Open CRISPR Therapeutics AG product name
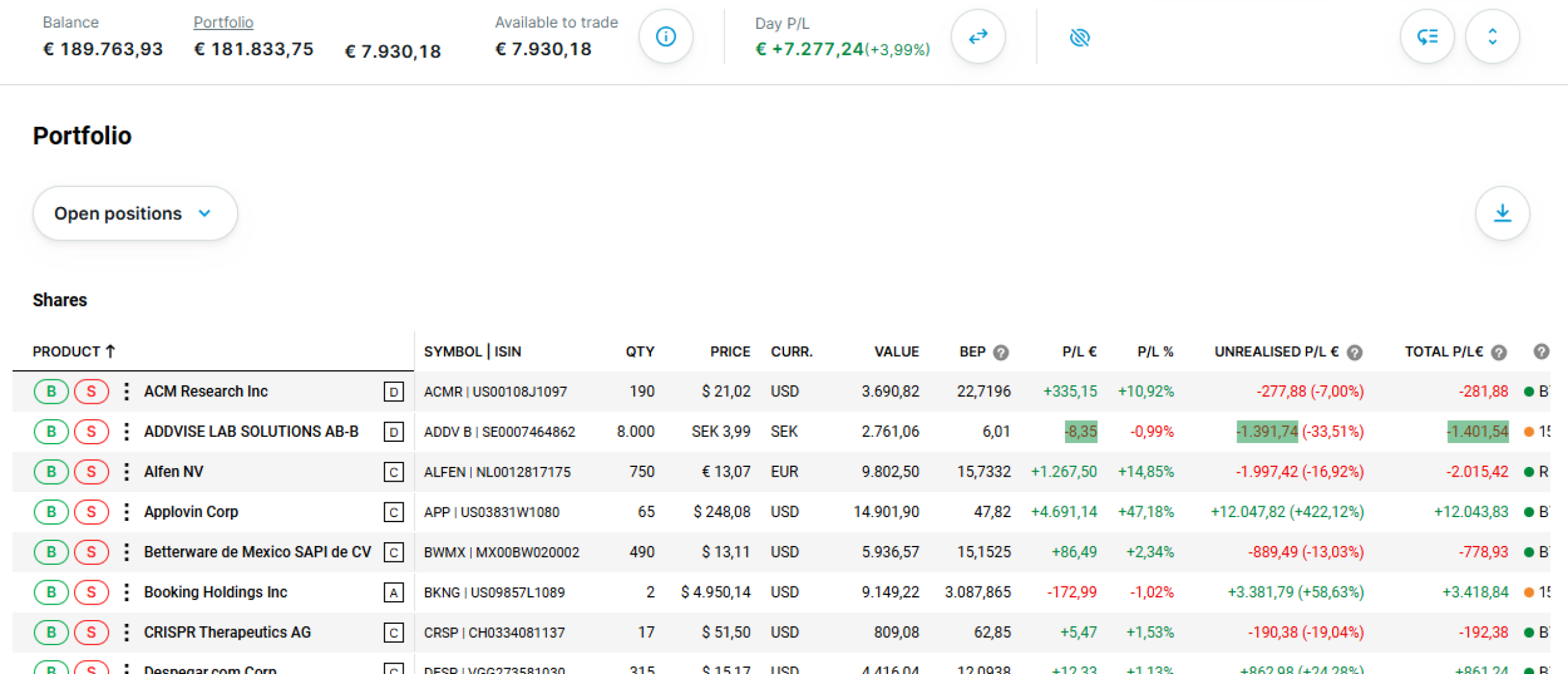Image resolution: width=1568 pixels, height=674 pixels. tap(227, 632)
